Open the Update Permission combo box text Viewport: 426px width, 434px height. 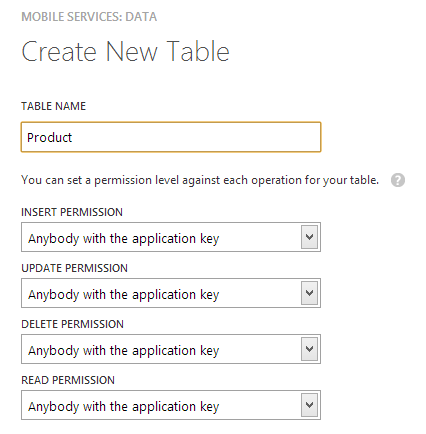click(x=123, y=295)
